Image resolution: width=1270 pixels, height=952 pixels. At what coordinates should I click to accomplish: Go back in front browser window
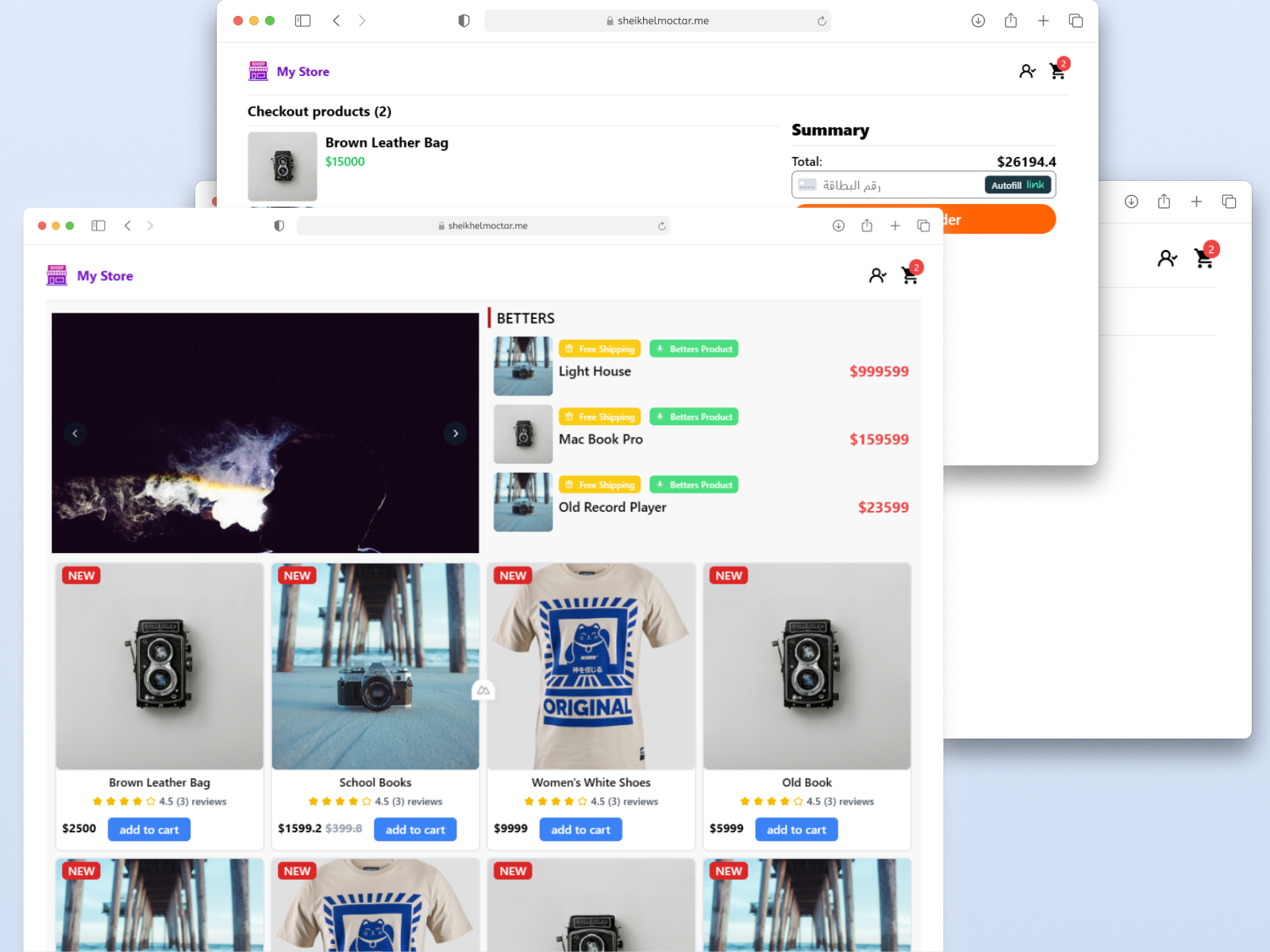(128, 226)
